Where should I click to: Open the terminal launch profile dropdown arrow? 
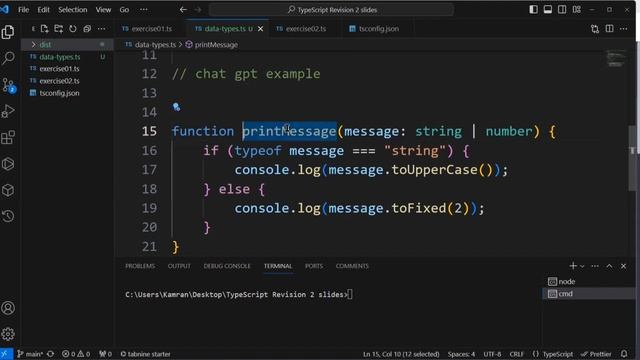pos(582,266)
